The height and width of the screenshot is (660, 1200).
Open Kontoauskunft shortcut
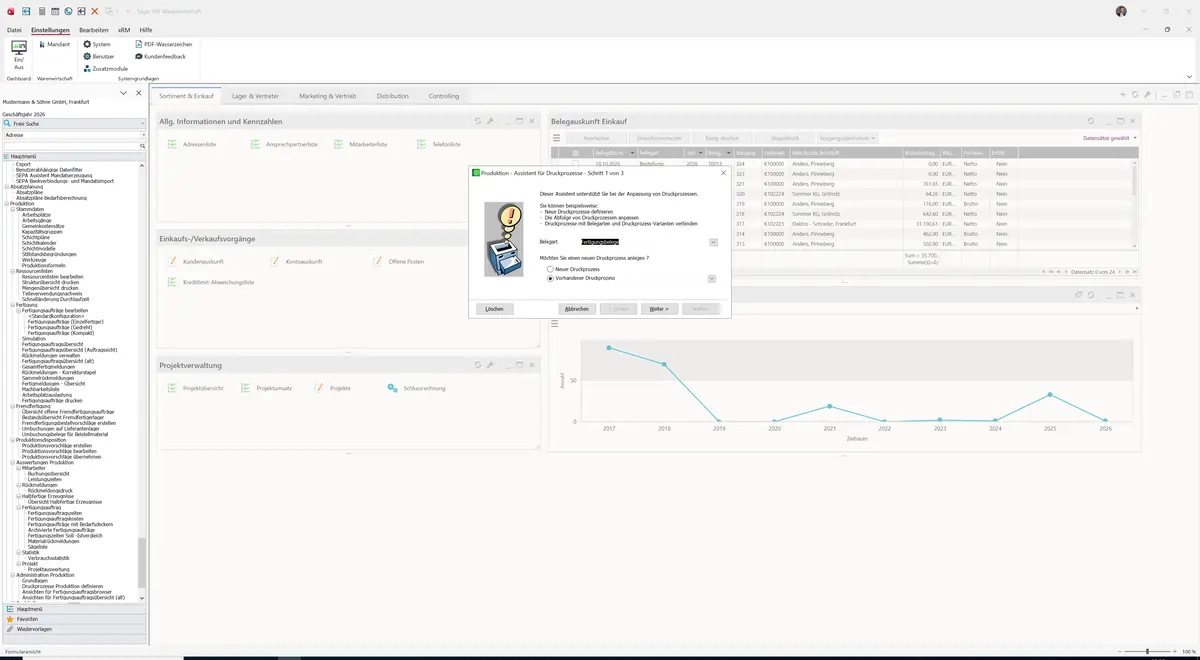pos(296,261)
